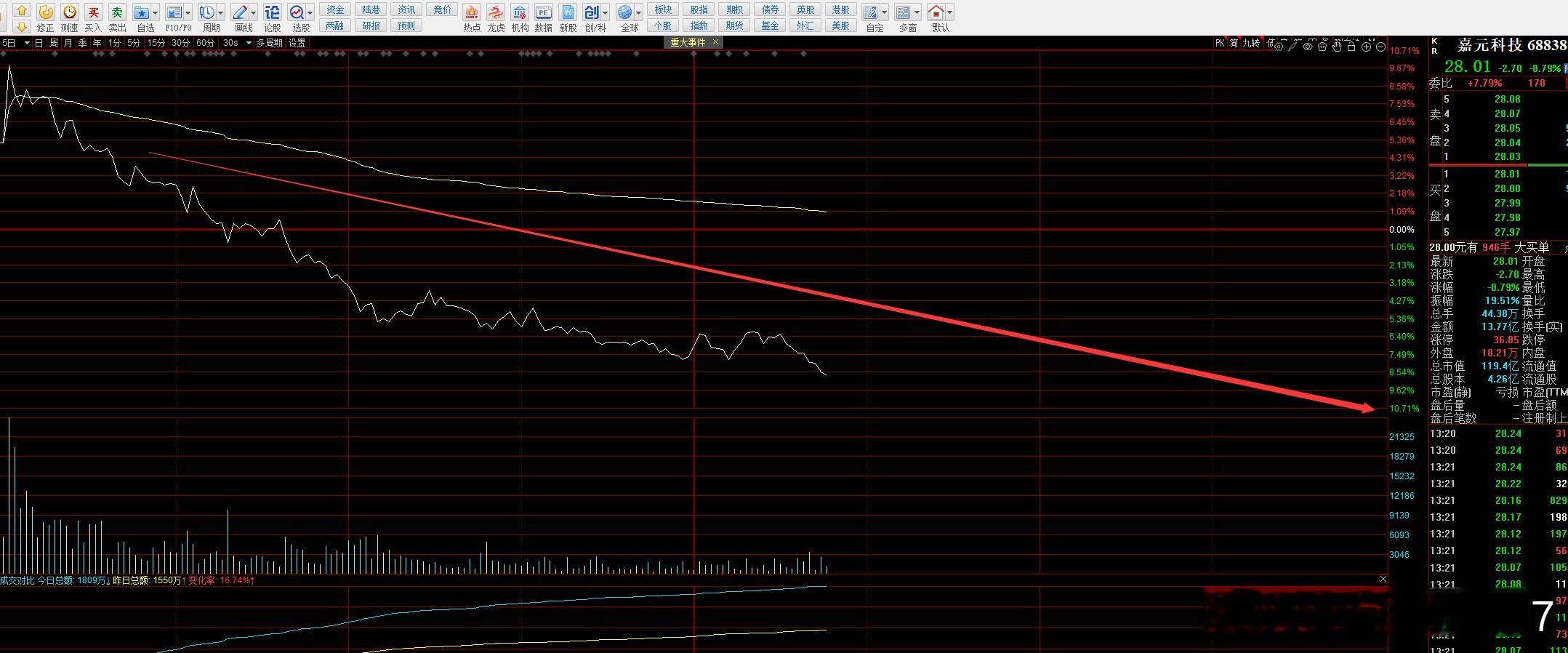The width and height of the screenshot is (1568, 653).
Task: Expand the 选股 screener dropdown arrow
Action: [x=310, y=12]
